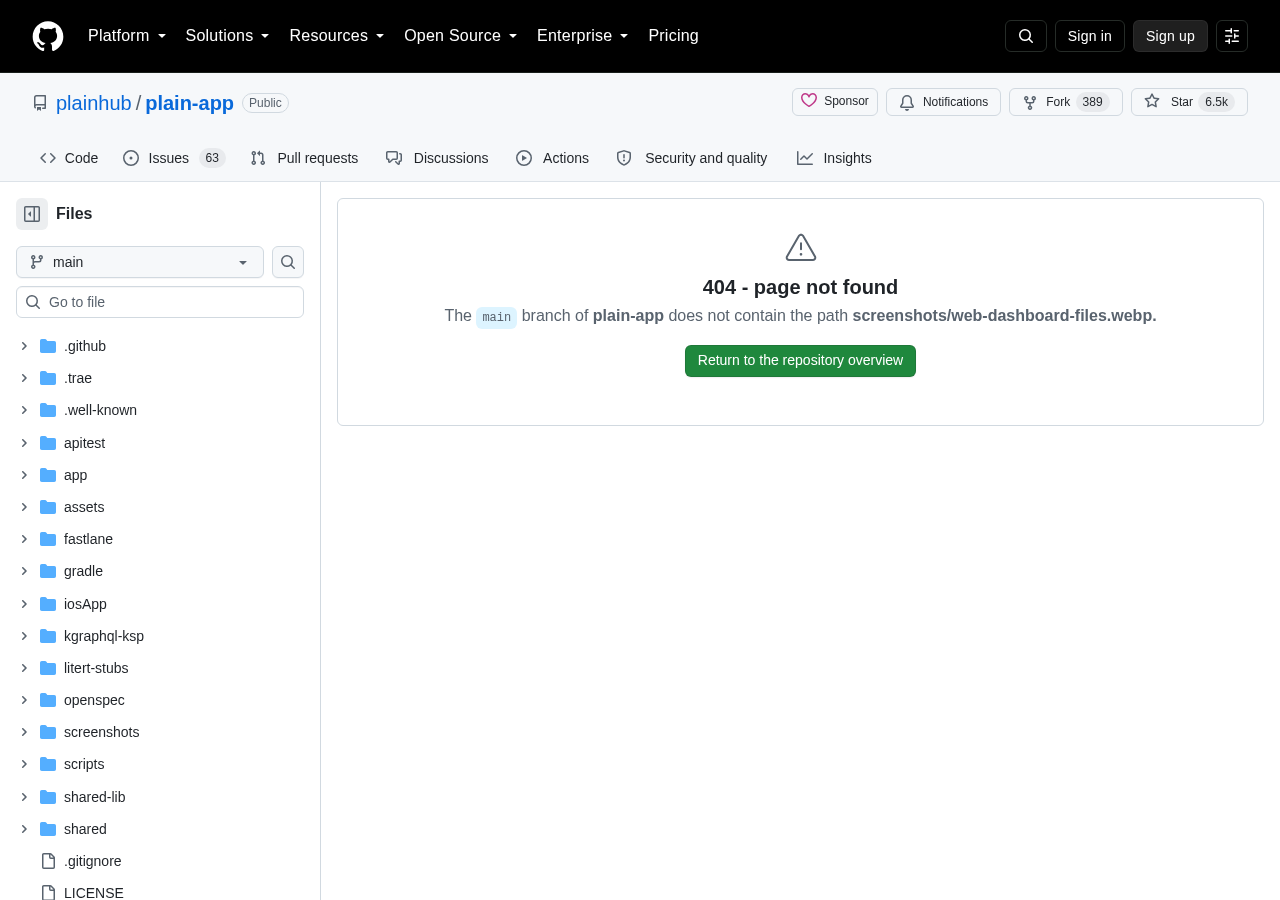Expand the app folder chevron
This screenshot has height=900, width=1280.
[24, 475]
